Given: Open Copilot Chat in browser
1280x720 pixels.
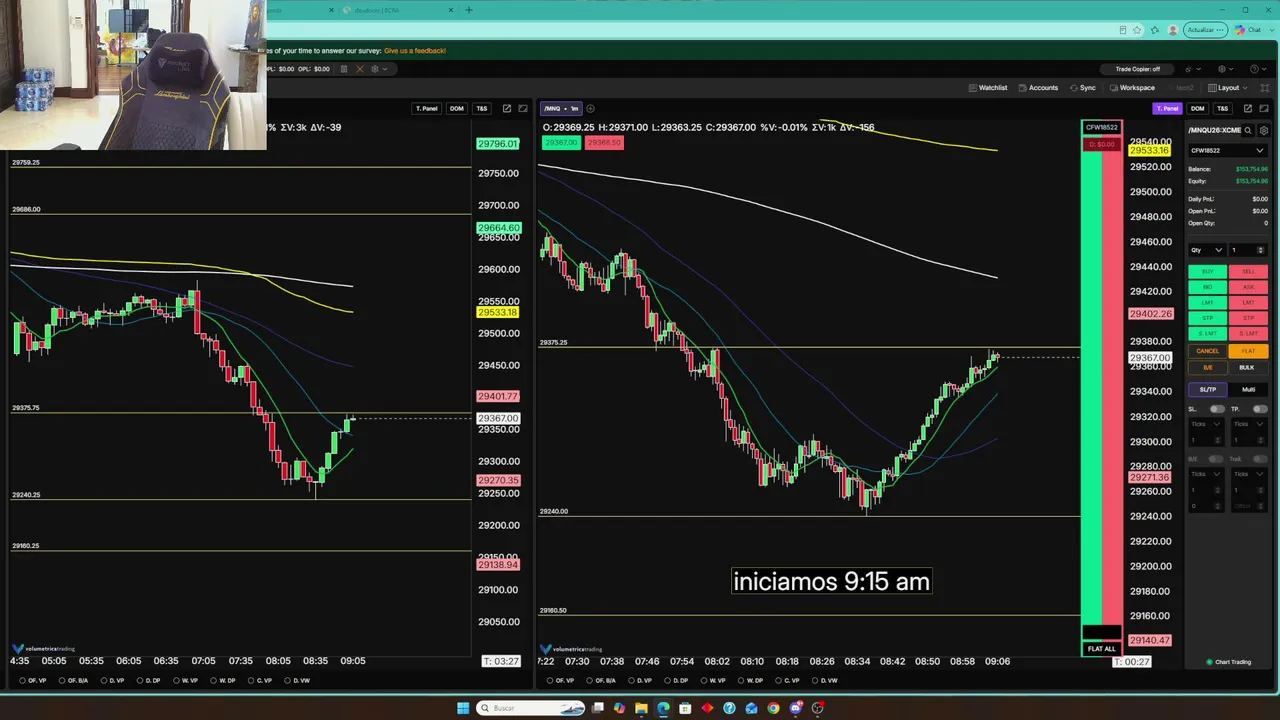Looking at the screenshot, I should 1248,30.
